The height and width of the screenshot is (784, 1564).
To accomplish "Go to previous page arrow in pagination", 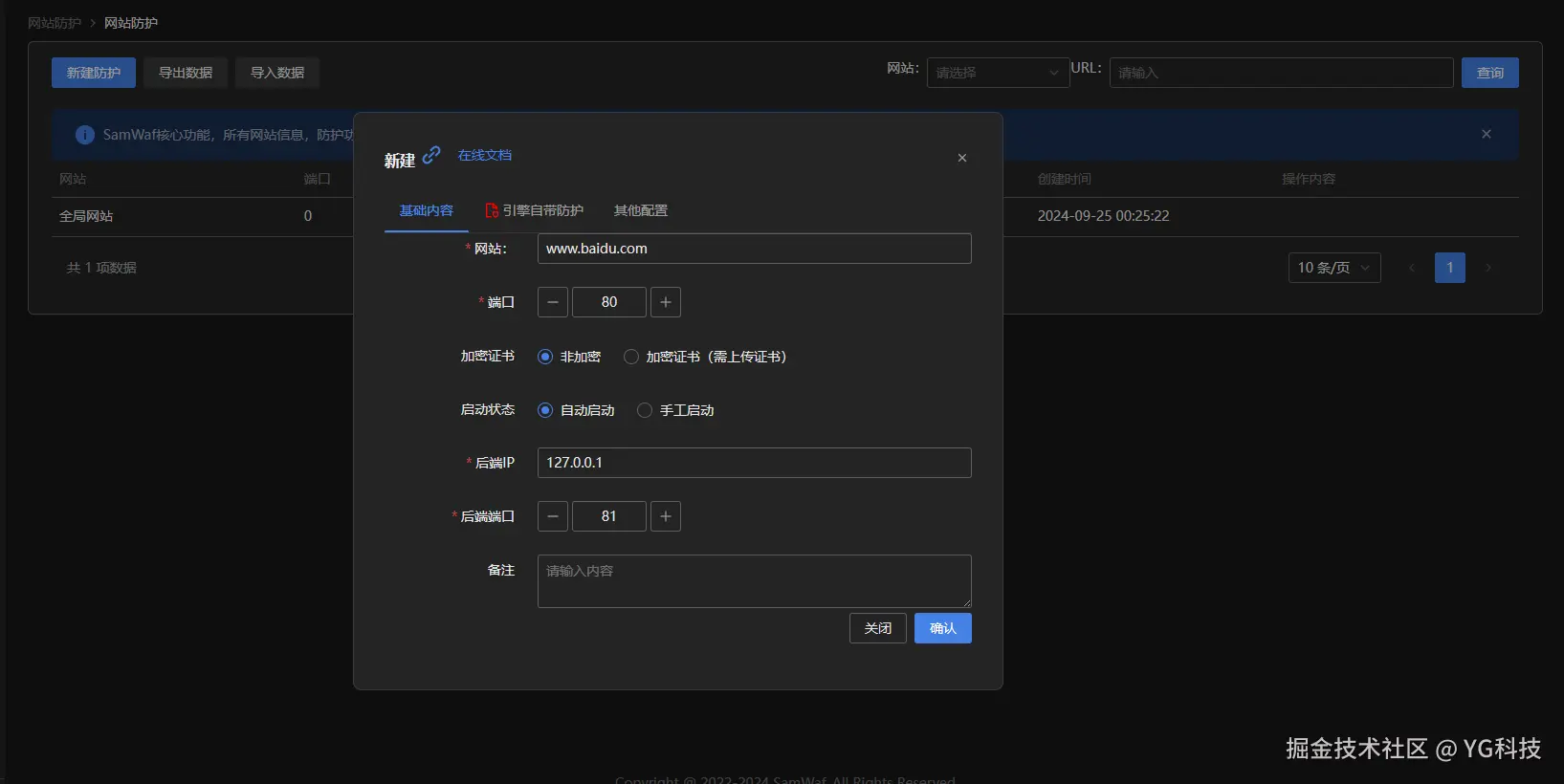I will 1412,268.
